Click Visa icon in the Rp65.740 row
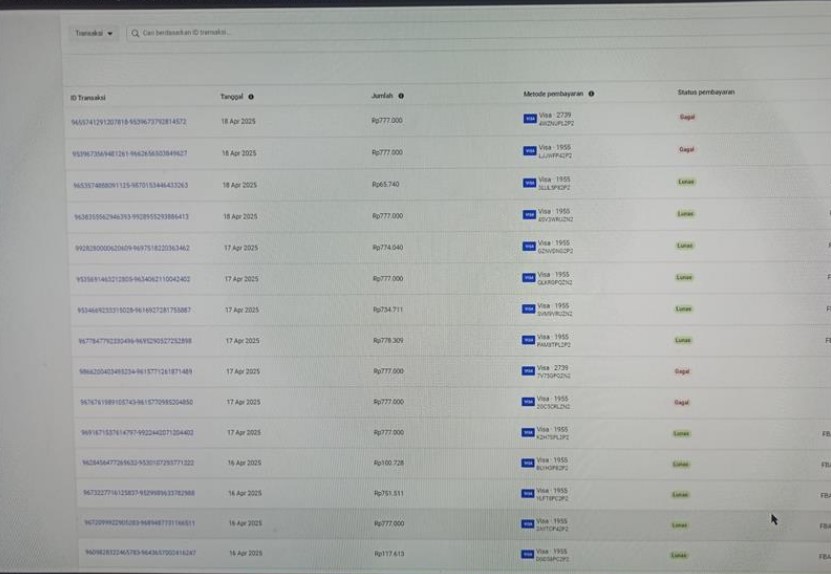Image resolution: width=831 pixels, height=574 pixels. (x=529, y=184)
